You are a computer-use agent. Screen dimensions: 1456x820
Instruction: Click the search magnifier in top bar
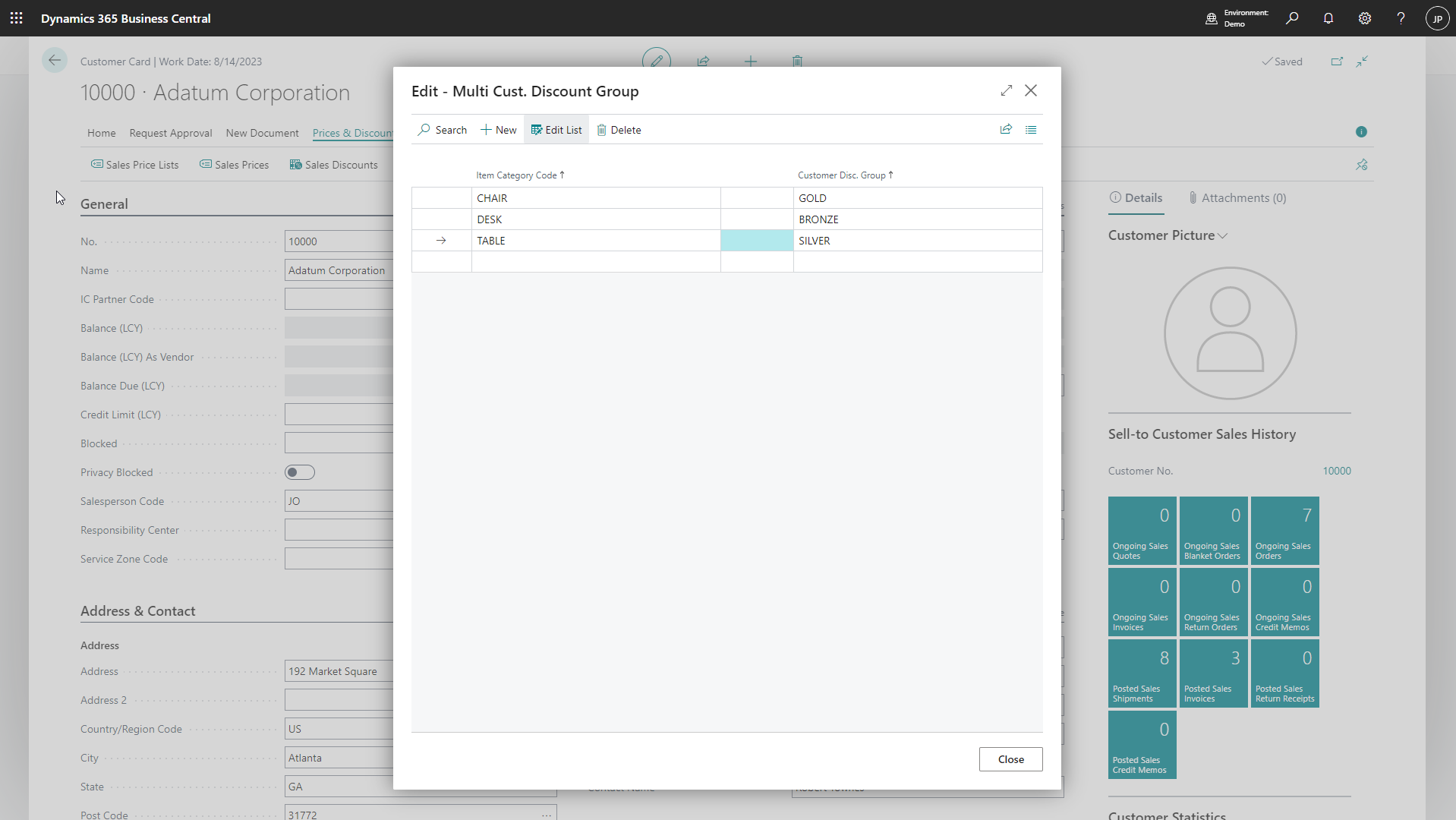[x=1292, y=18]
